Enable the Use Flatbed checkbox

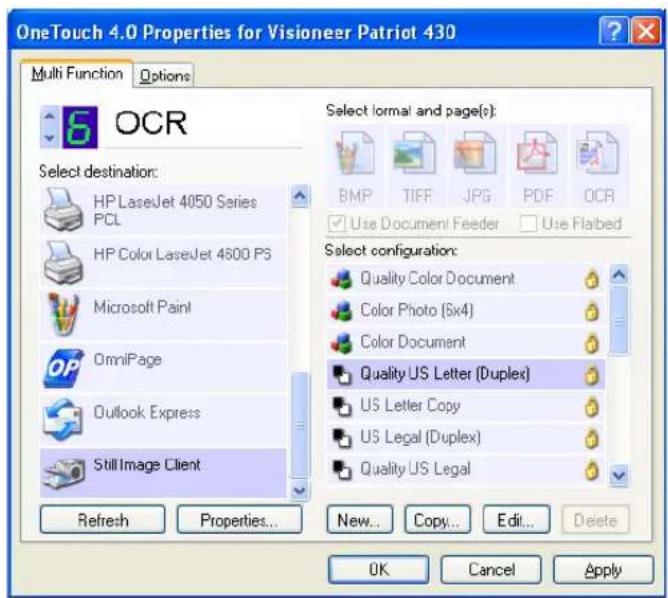pyautogui.click(x=528, y=223)
